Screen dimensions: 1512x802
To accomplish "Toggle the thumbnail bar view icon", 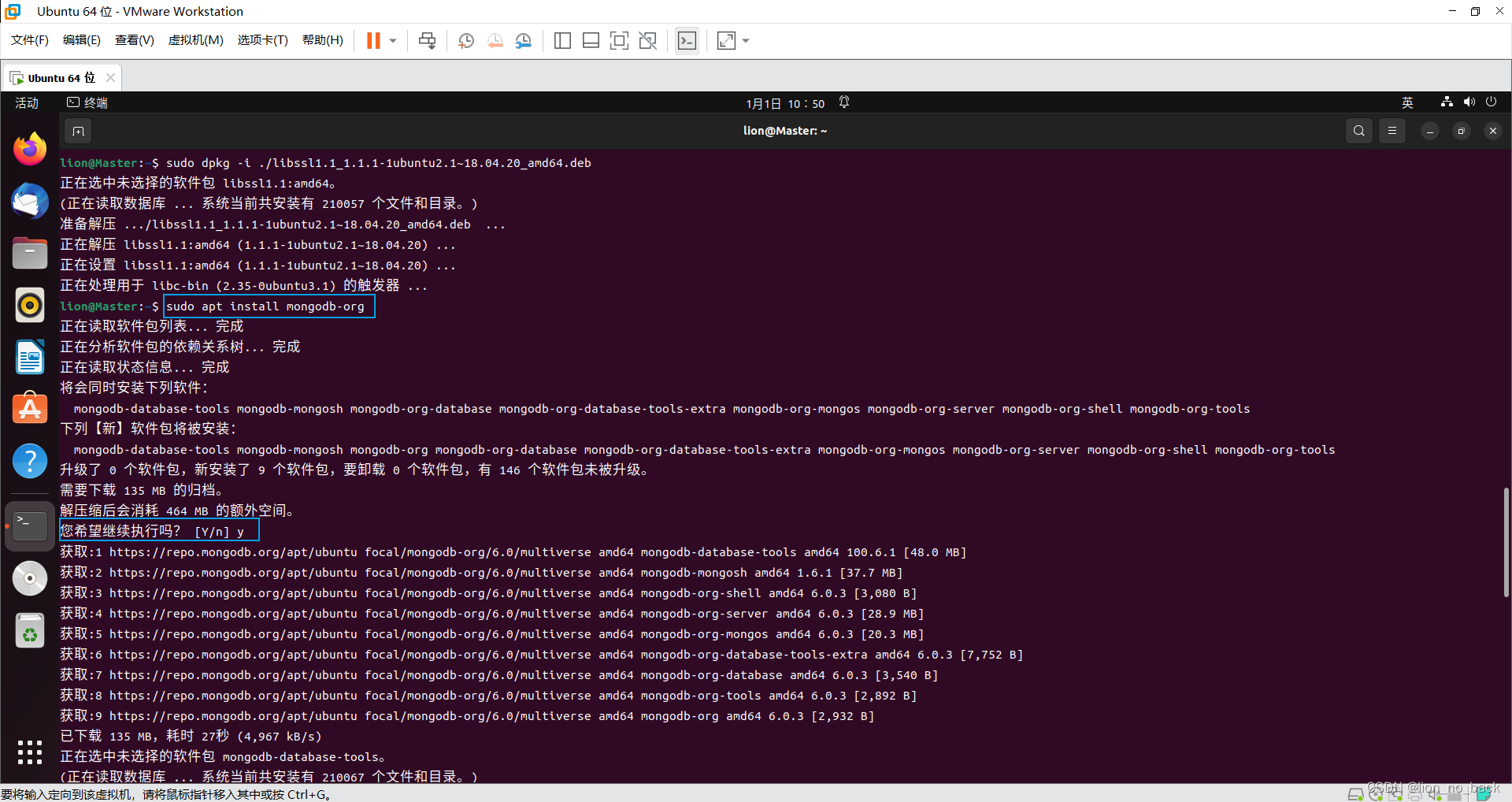I will [x=591, y=40].
